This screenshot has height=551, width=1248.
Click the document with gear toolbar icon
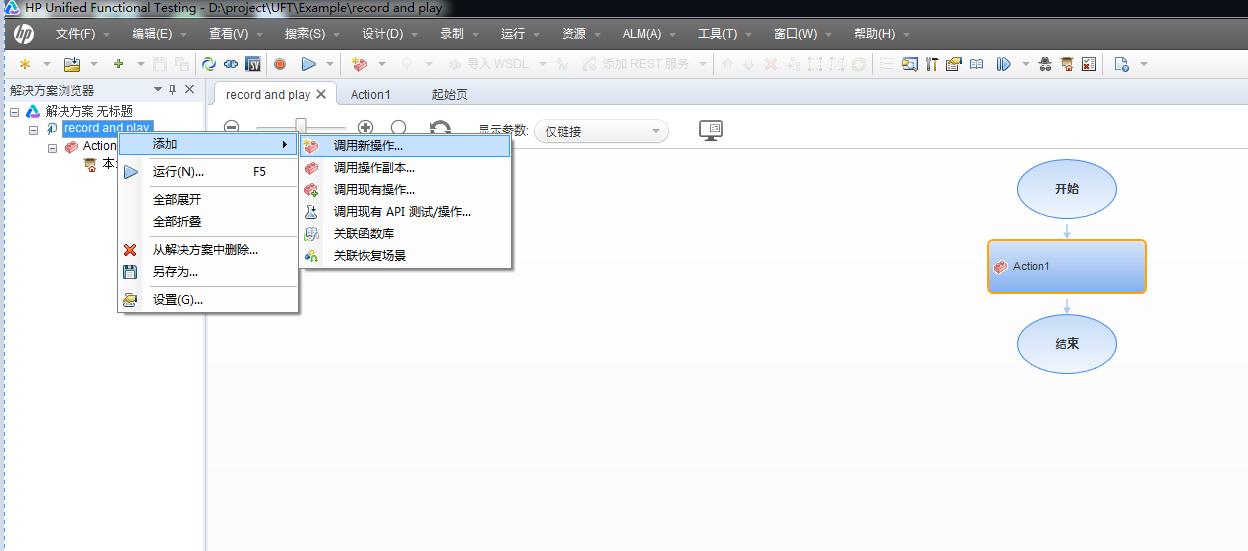click(1121, 64)
